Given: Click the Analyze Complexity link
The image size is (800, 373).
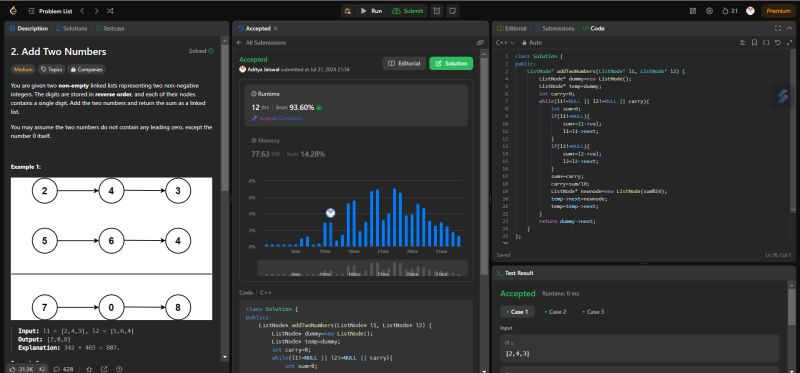Looking at the screenshot, I should 277,118.
